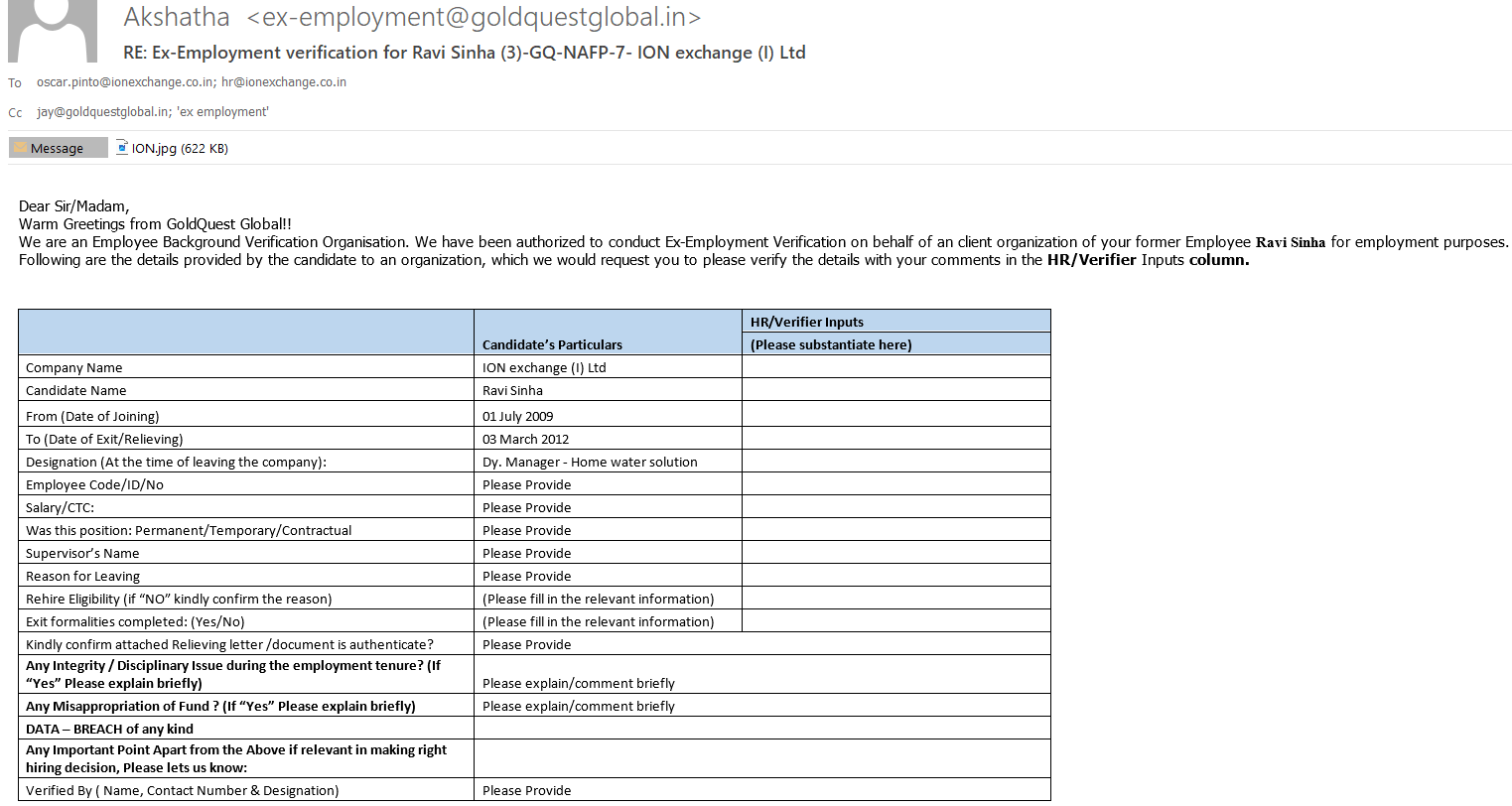Viewport: 1512px width, 806px height.
Task: Click 'Ravi Sinha' in the Candidate Name row
Action: click(512, 390)
